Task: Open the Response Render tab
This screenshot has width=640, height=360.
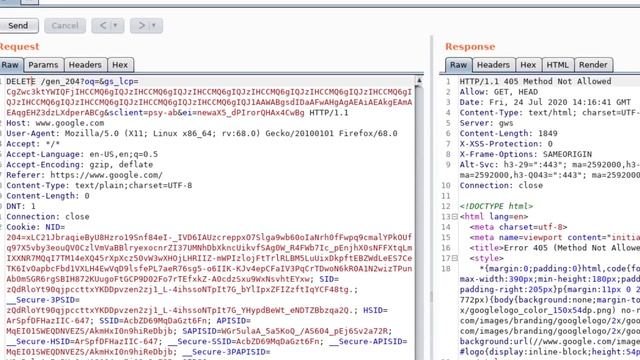Action: pos(593,65)
